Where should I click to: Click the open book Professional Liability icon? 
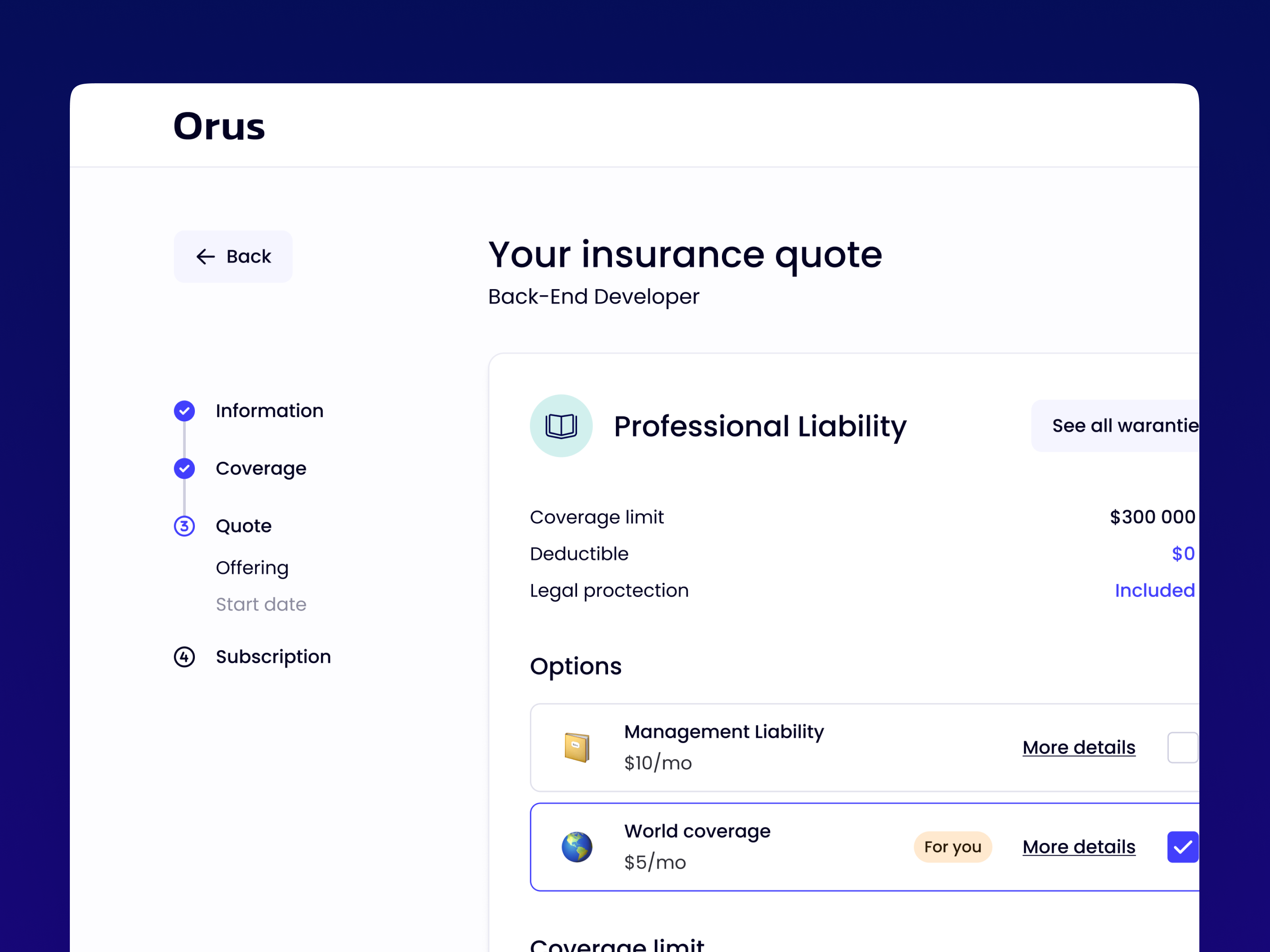561,425
